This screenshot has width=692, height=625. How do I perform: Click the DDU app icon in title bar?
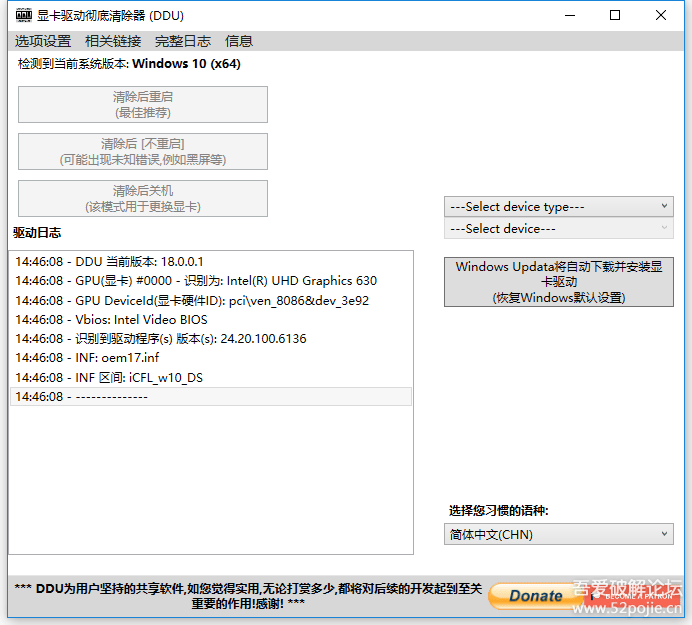click(24, 15)
